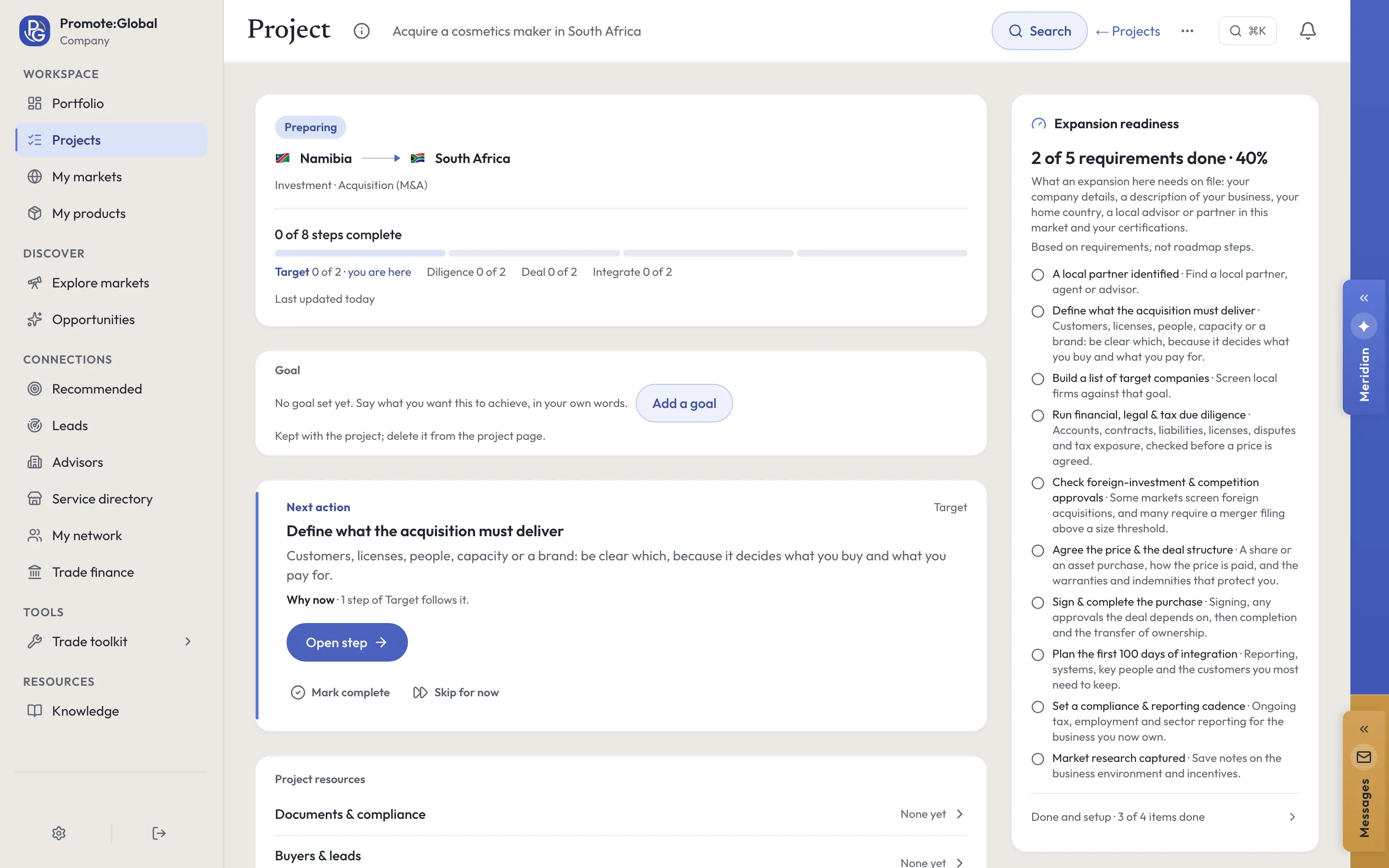Click the Expansion readiness gauge icon
Image resolution: width=1389 pixels, height=868 pixels.
tap(1039, 124)
